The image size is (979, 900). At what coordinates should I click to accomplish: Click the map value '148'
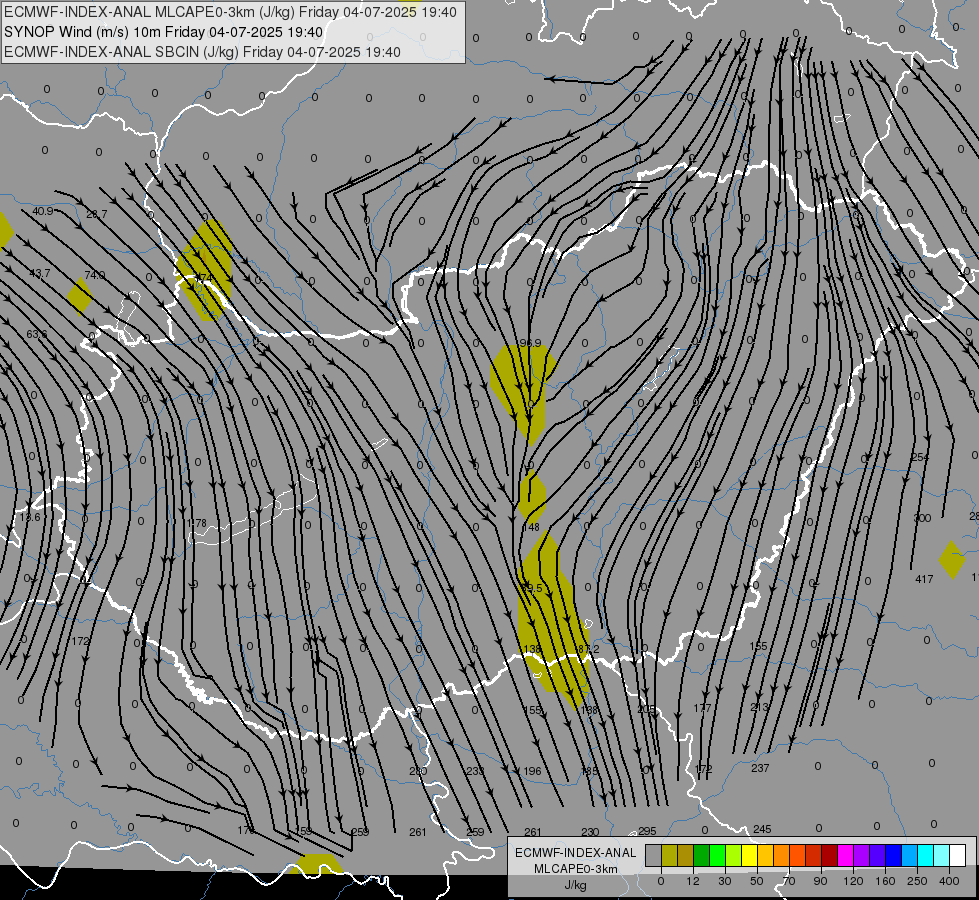pos(531,527)
